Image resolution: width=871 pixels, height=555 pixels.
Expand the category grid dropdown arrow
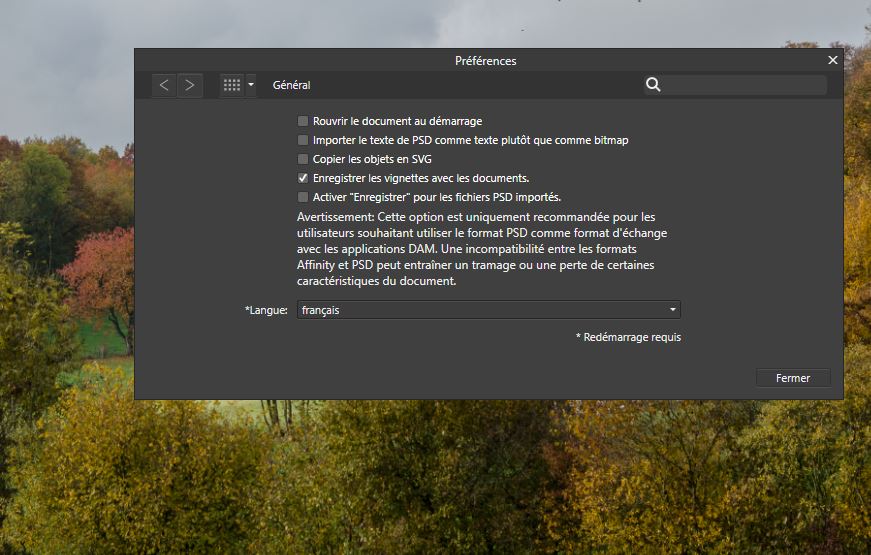251,85
